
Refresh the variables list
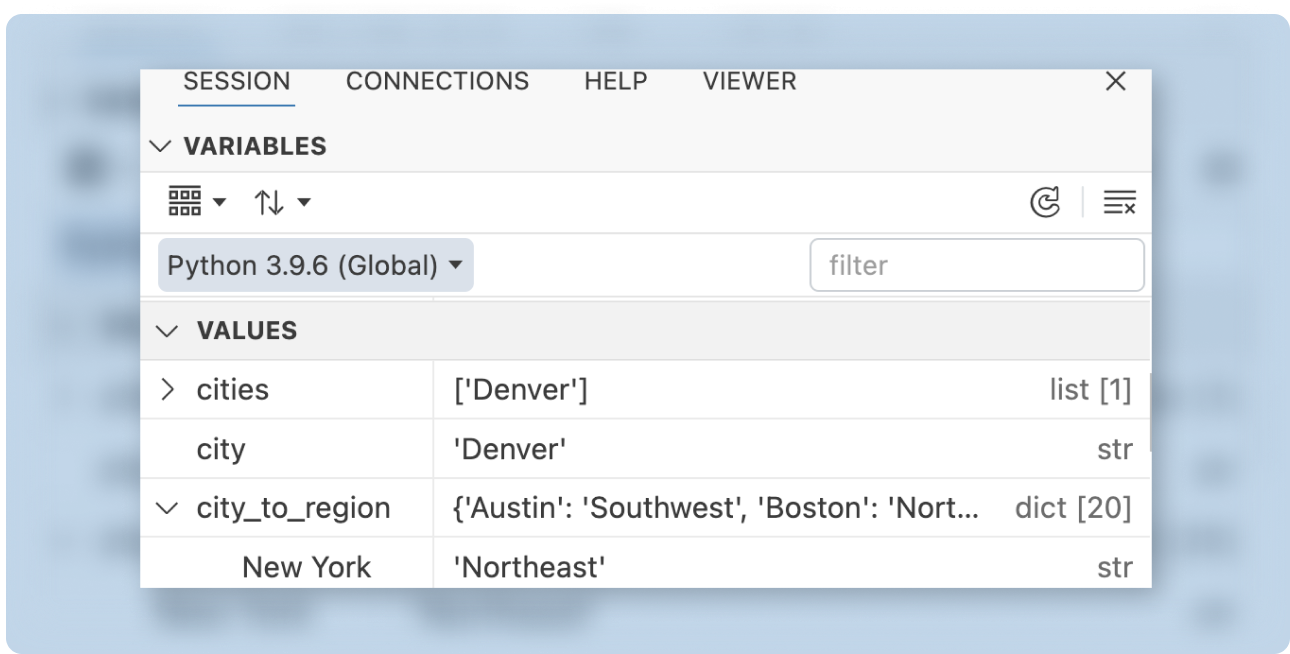(x=1045, y=203)
